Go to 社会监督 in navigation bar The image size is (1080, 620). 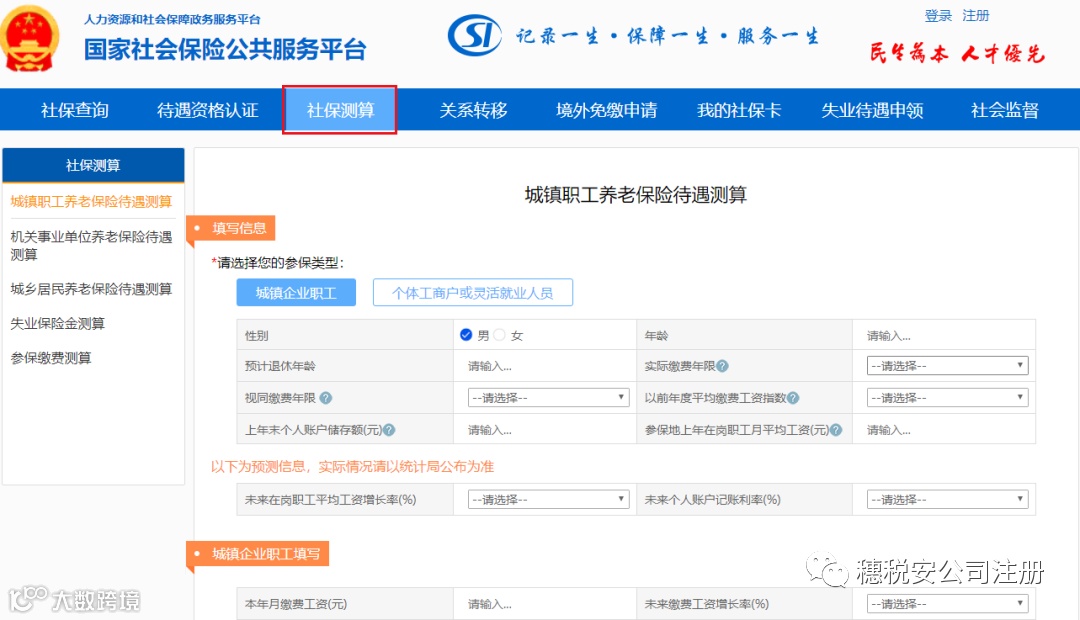(1004, 110)
